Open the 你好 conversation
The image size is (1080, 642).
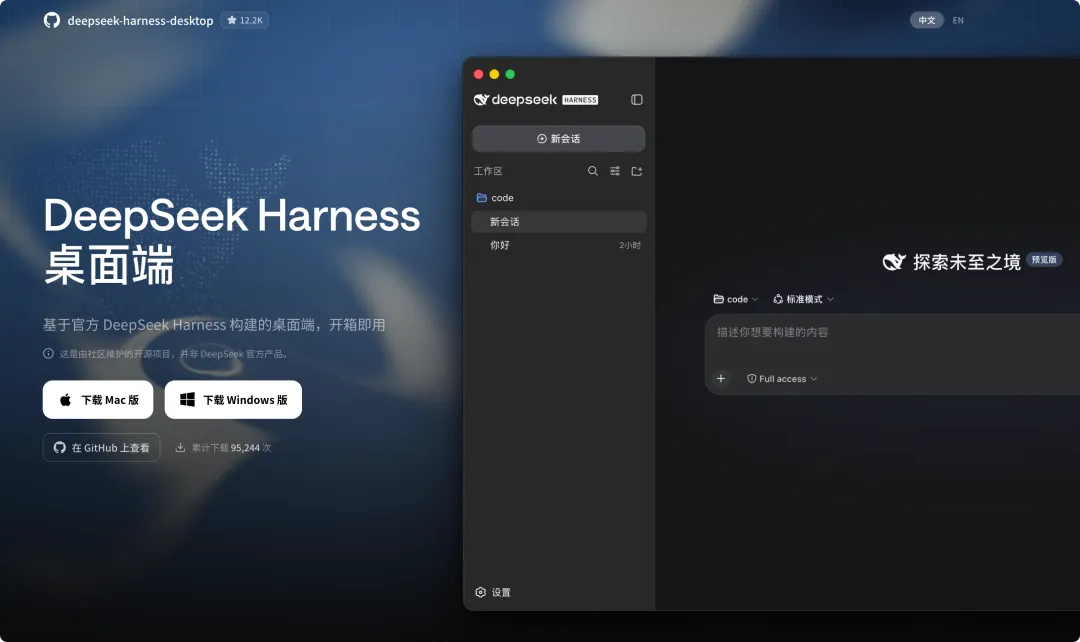(x=559, y=245)
